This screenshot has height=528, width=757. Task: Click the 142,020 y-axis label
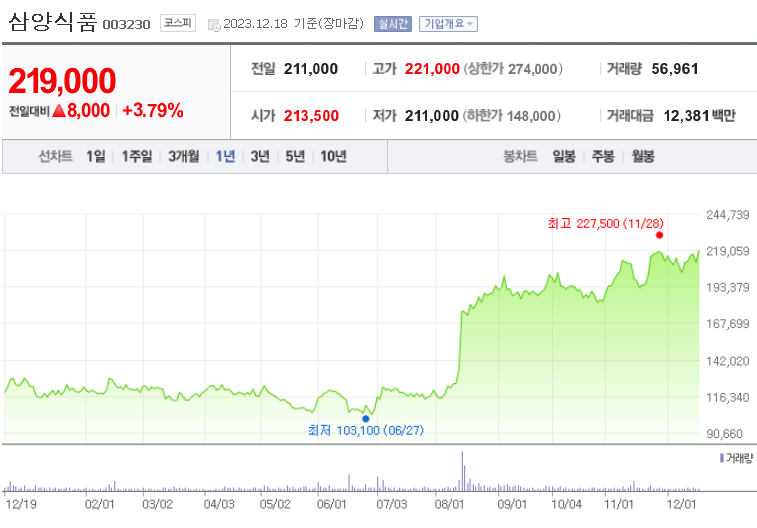pos(728,361)
